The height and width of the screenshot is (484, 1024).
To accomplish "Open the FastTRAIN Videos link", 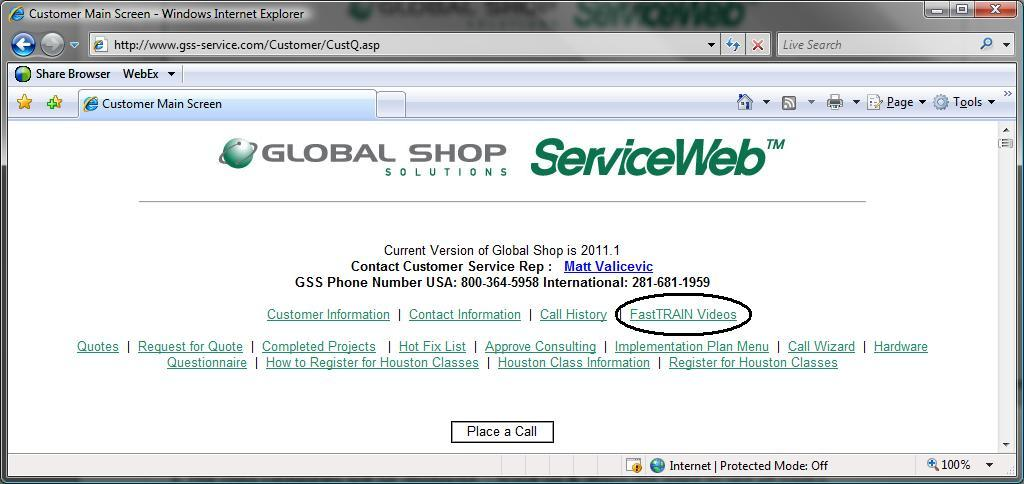I will tap(682, 315).
